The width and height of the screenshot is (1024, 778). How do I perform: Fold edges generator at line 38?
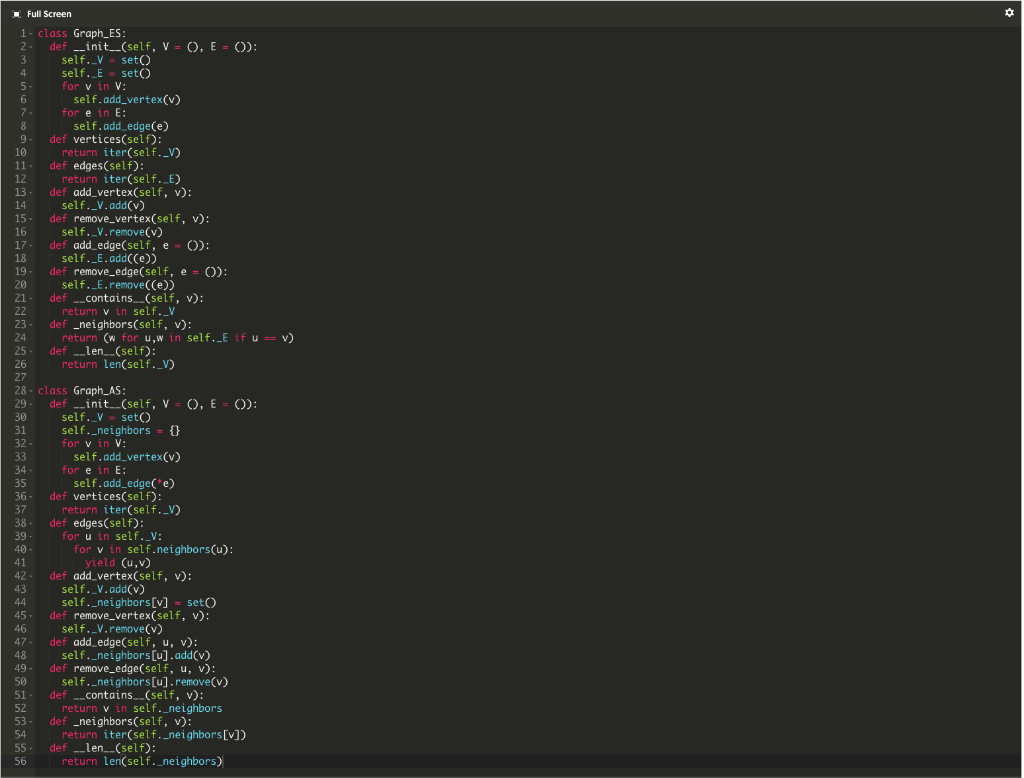click(x=31, y=523)
